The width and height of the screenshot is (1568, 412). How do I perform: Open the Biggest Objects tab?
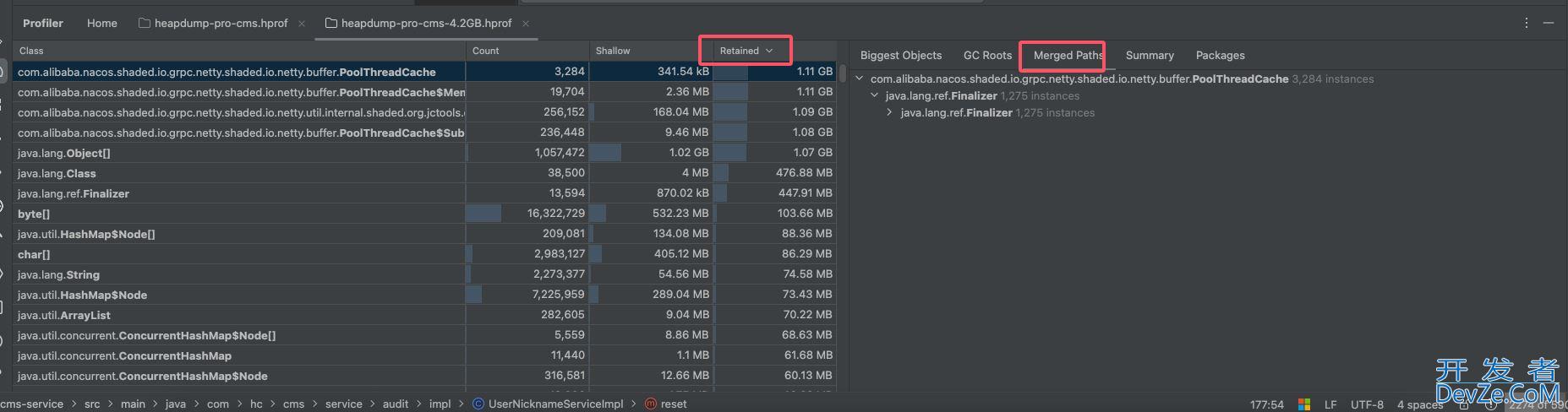[901, 56]
